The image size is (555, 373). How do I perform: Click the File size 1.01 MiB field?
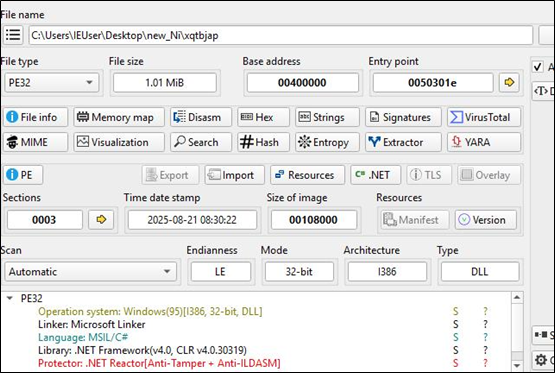[165, 82]
